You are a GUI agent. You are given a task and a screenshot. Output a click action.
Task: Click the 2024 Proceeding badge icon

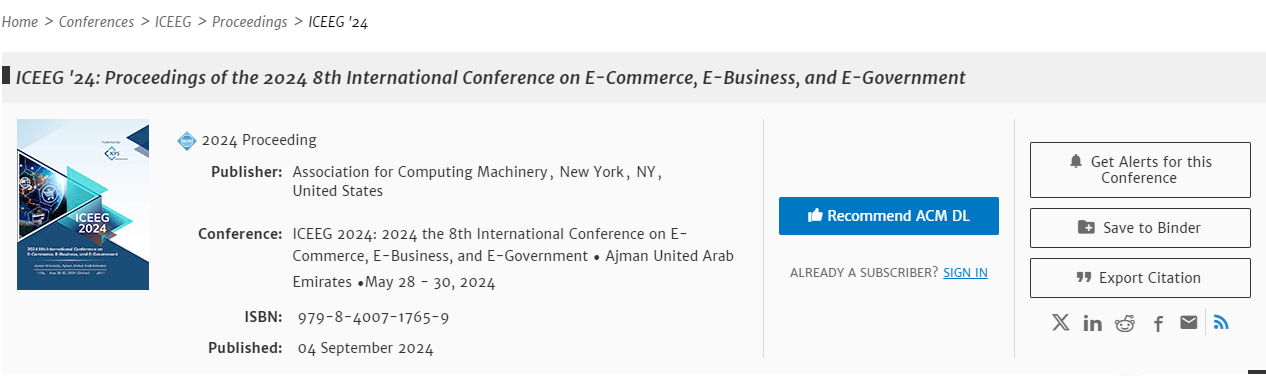(x=187, y=141)
